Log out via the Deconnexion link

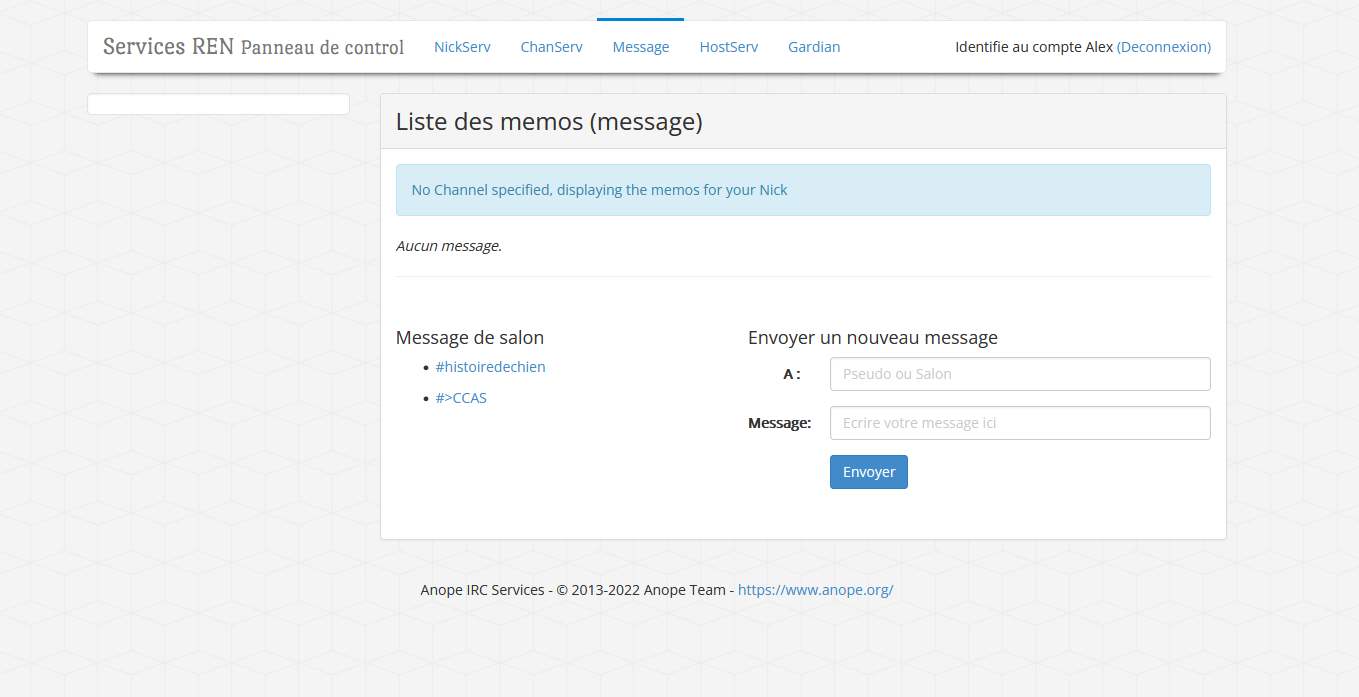[x=1163, y=47]
